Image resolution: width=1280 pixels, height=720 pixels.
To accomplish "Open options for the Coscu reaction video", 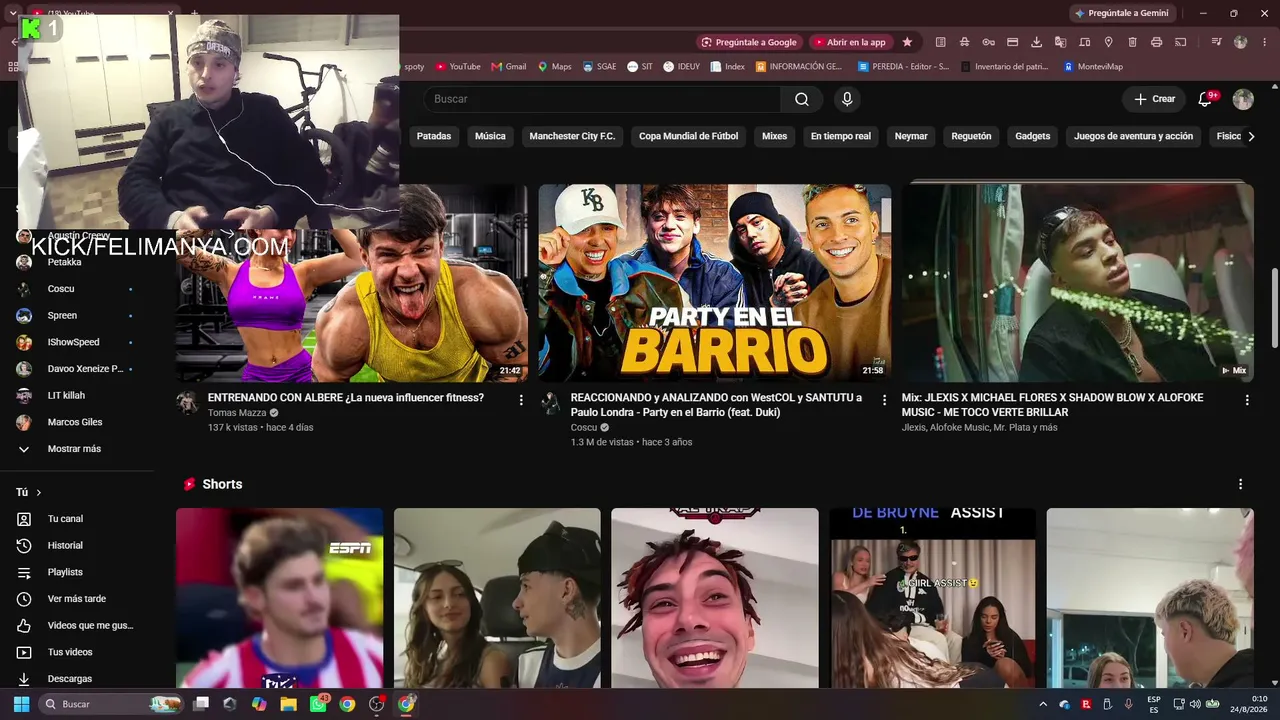I will (884, 400).
